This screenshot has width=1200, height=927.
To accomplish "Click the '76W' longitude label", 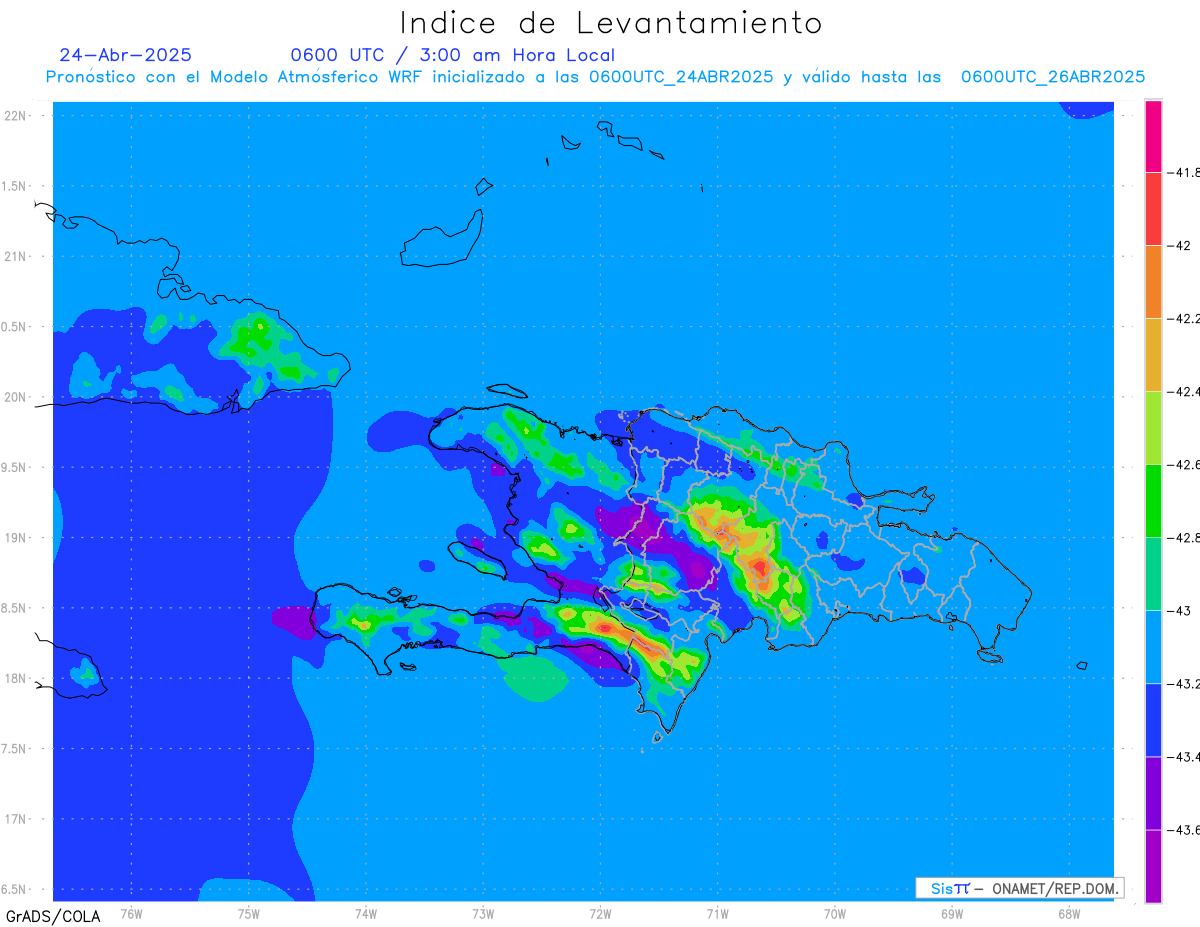I will [x=131, y=912].
